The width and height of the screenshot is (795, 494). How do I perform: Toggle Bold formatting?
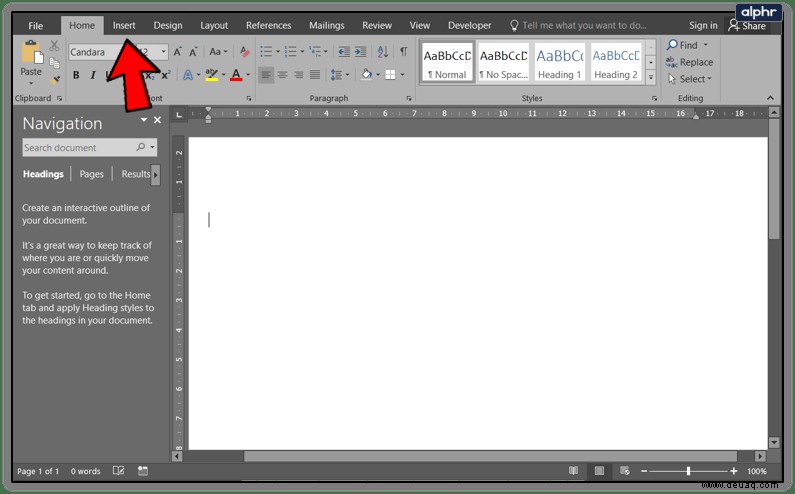(x=76, y=75)
